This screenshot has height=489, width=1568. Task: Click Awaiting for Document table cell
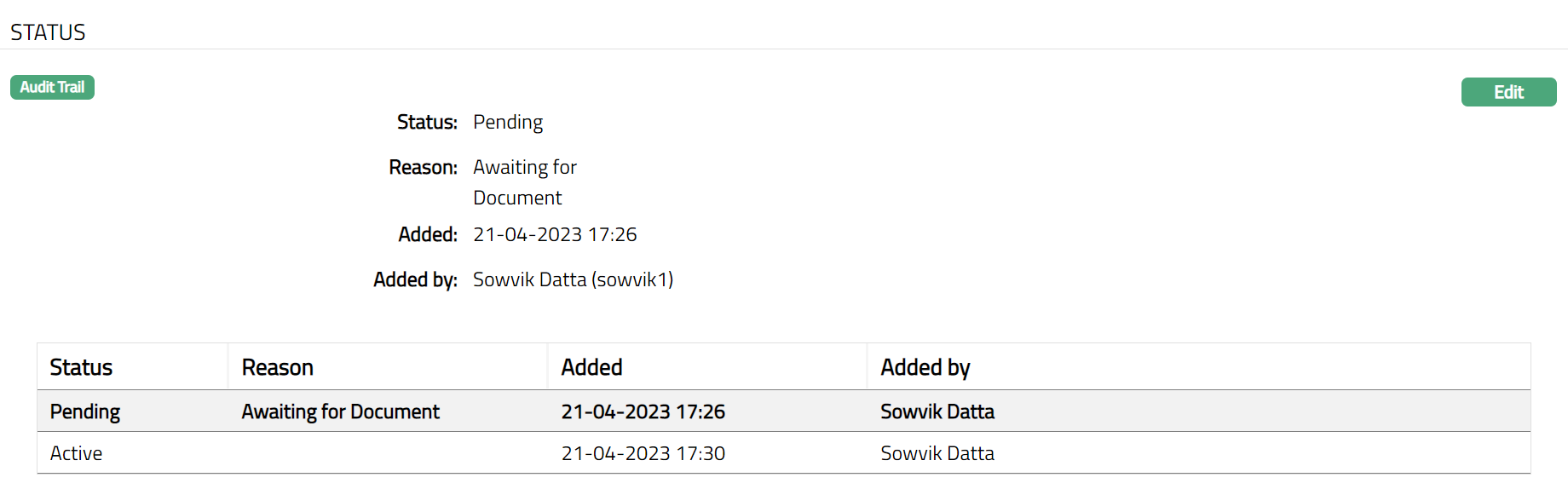point(340,411)
